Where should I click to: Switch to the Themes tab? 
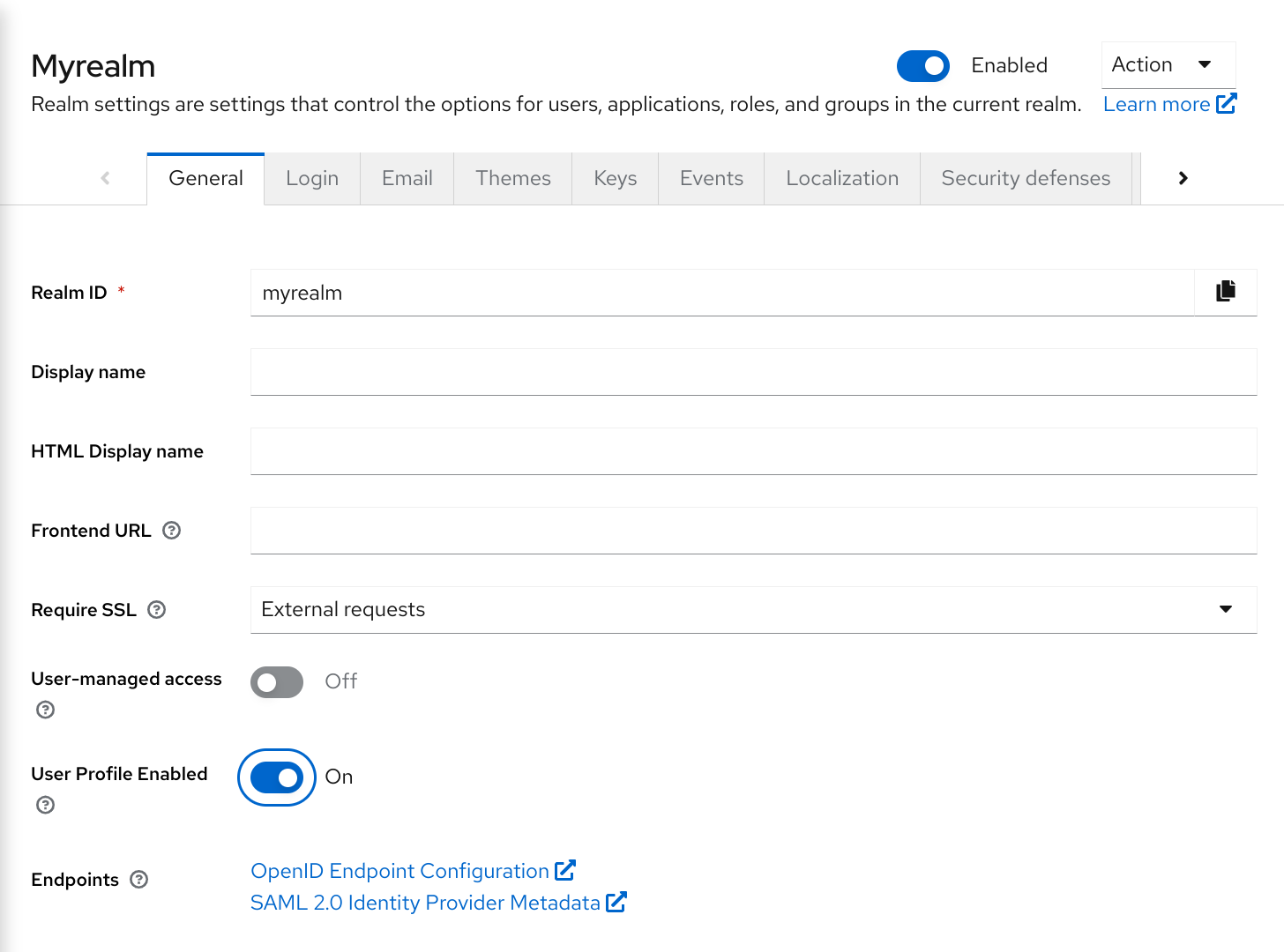tap(512, 178)
